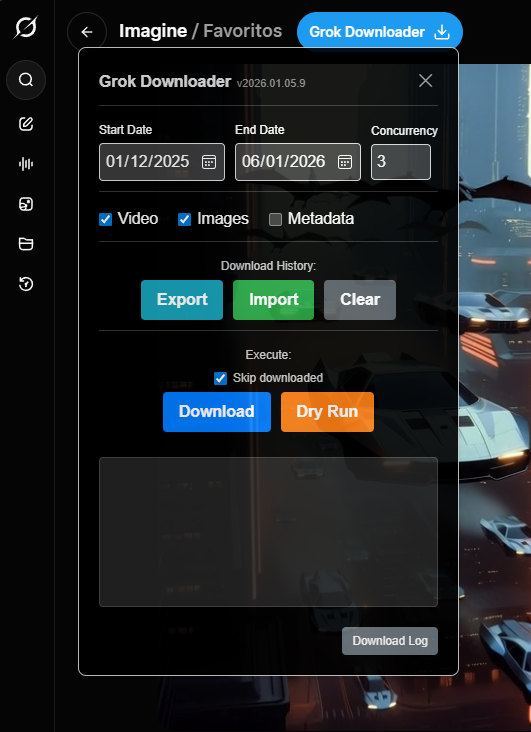Viewport: 531px width, 732px height.
Task: Uncheck the Video checkbox
Action: click(106, 219)
